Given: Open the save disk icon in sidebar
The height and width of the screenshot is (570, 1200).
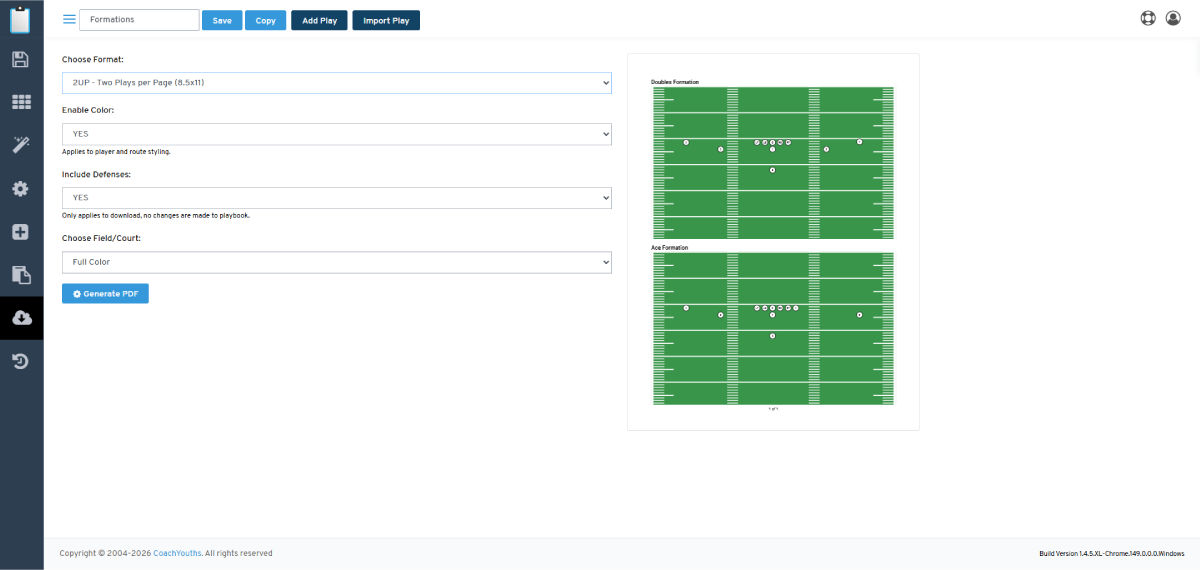Looking at the screenshot, I should 21,59.
